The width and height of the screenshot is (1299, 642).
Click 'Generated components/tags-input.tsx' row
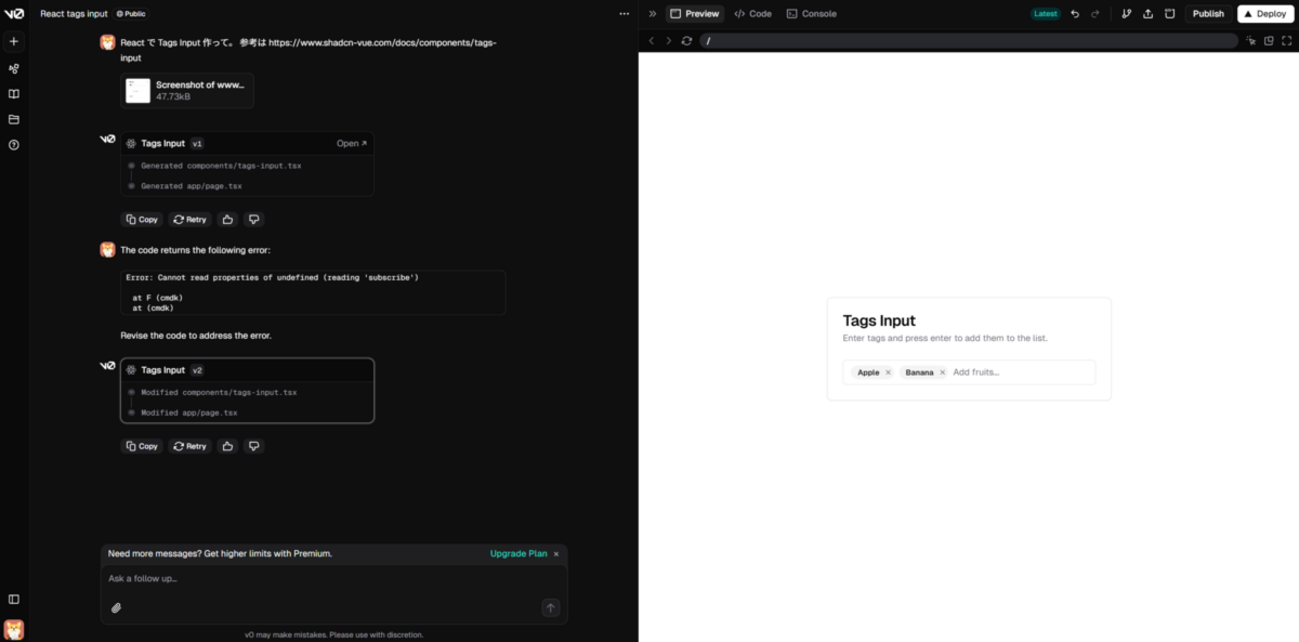click(x=221, y=166)
